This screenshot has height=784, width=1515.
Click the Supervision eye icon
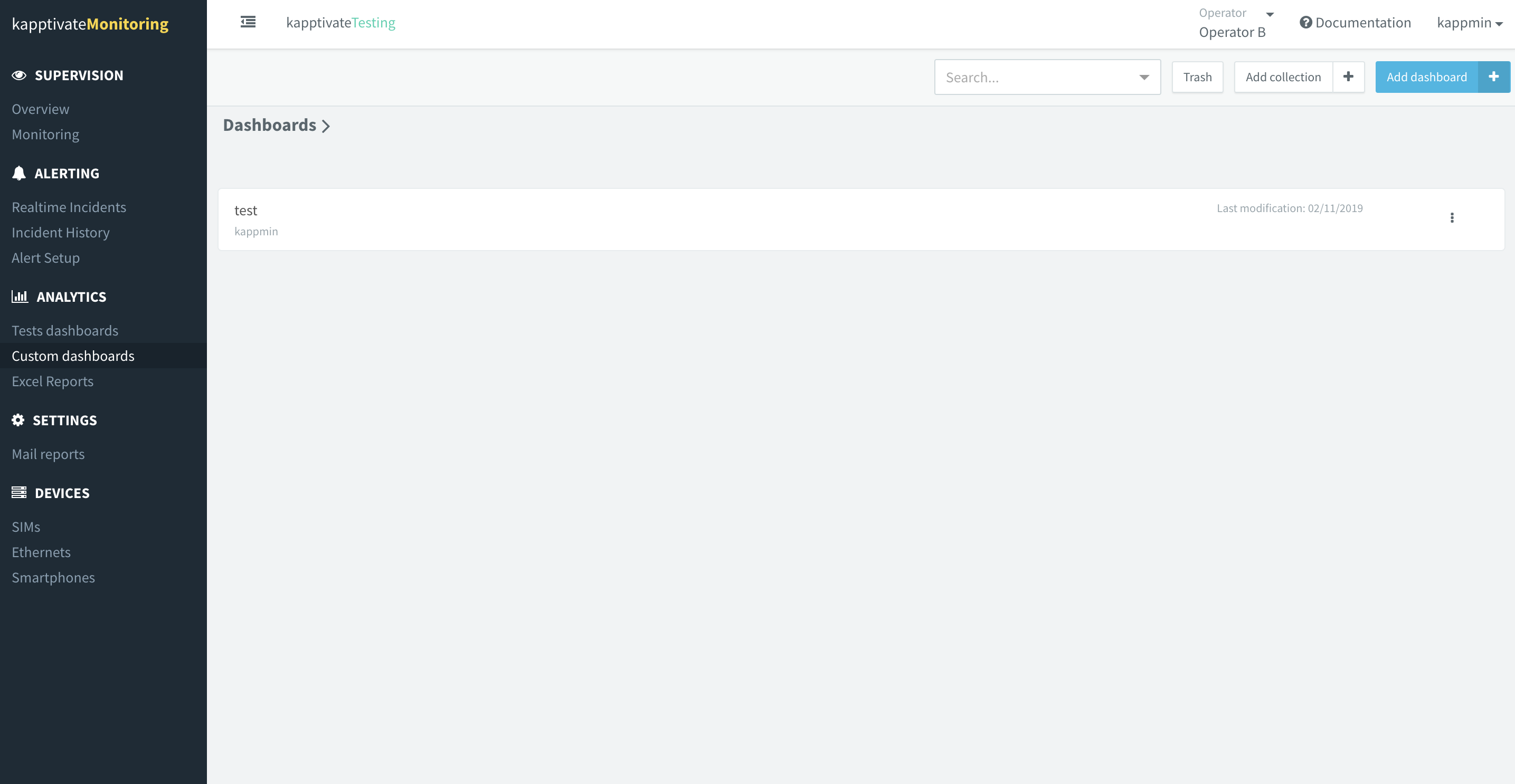coord(19,75)
